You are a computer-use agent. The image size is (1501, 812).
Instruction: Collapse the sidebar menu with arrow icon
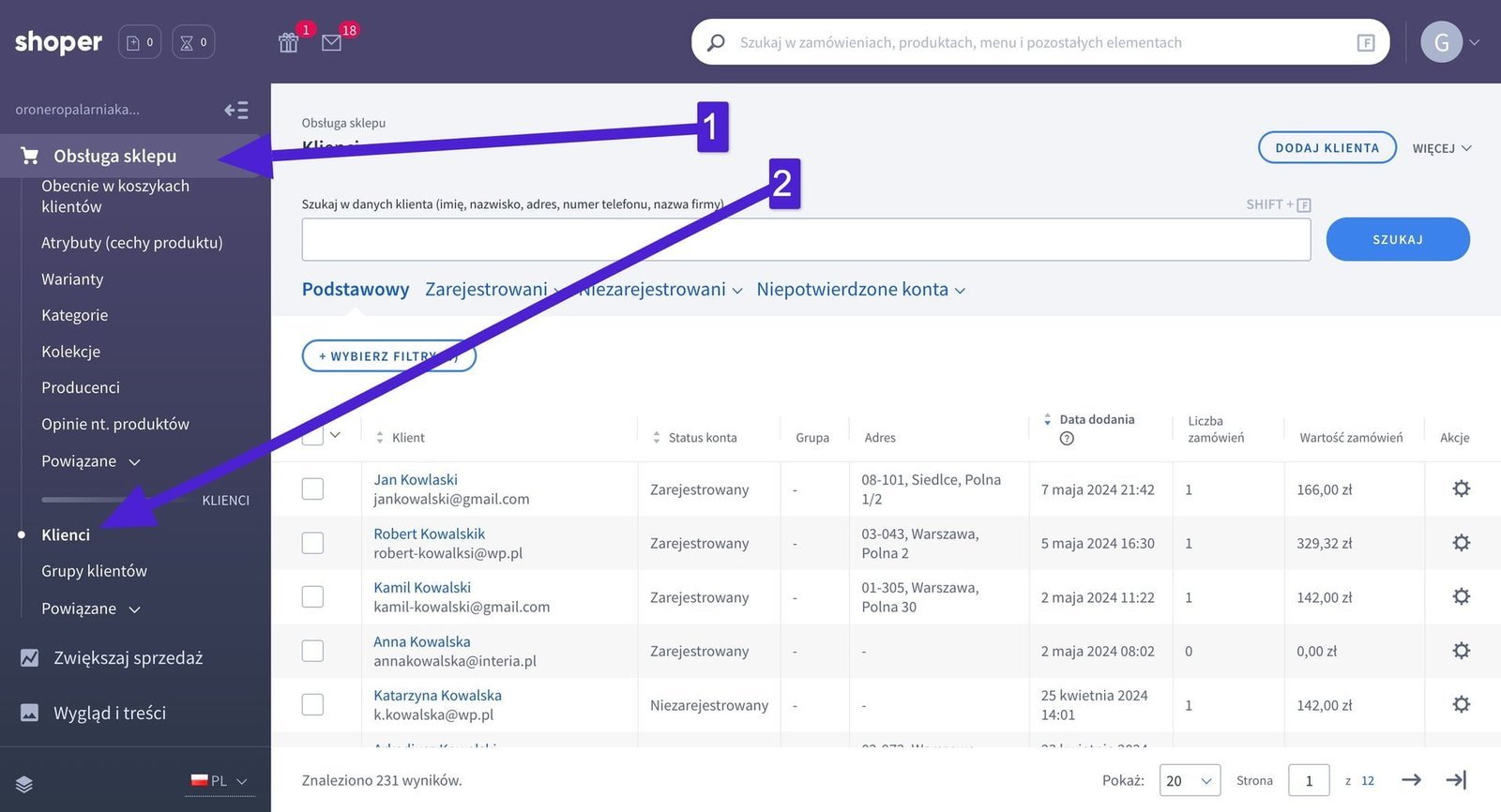point(236,111)
